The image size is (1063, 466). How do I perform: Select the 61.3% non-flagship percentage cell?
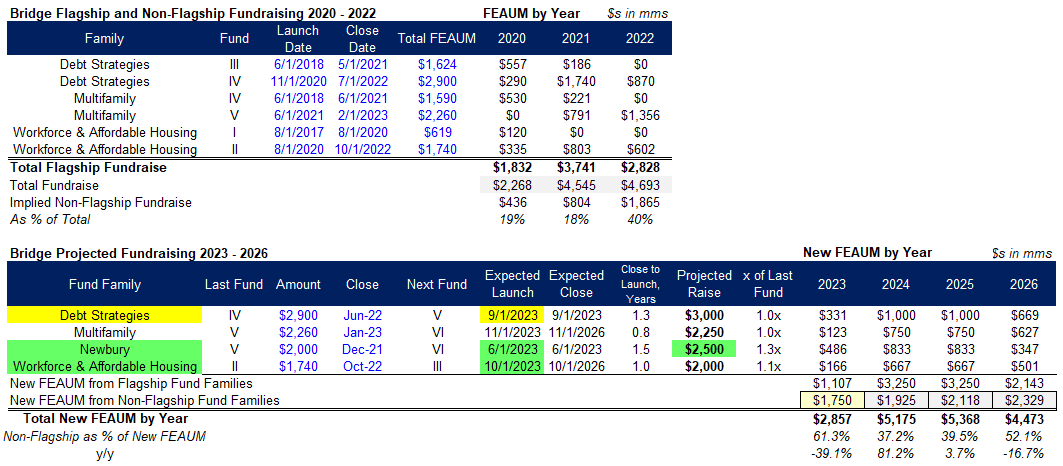click(833, 436)
